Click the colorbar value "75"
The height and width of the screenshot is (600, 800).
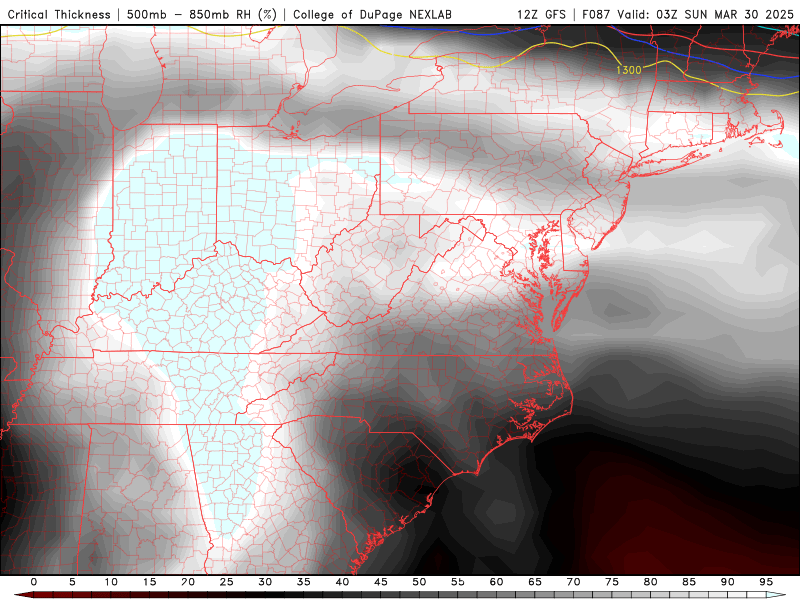coord(612,582)
